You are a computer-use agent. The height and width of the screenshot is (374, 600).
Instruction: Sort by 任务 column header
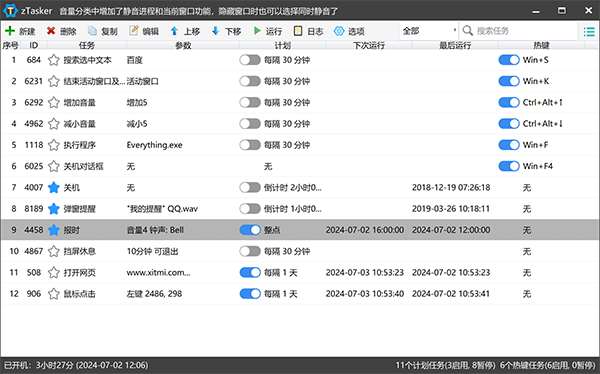pyautogui.click(x=86, y=45)
